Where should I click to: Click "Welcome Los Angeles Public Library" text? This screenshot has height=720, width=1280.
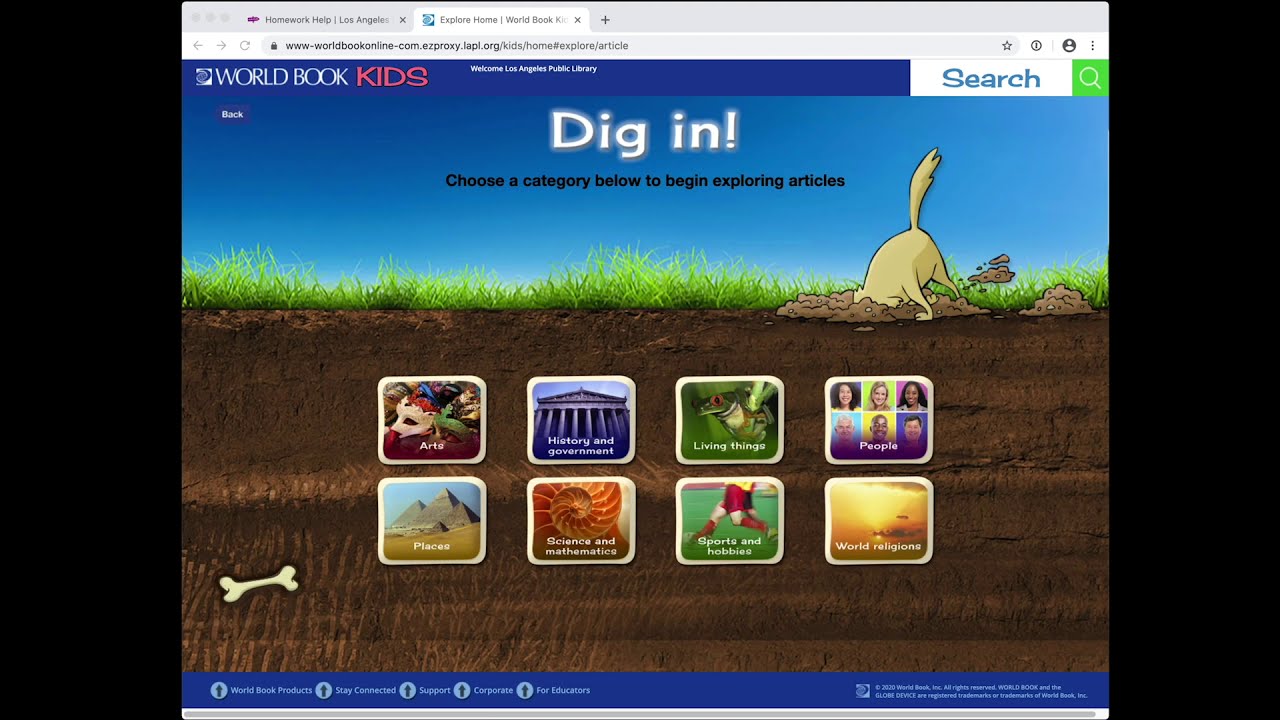click(x=533, y=69)
